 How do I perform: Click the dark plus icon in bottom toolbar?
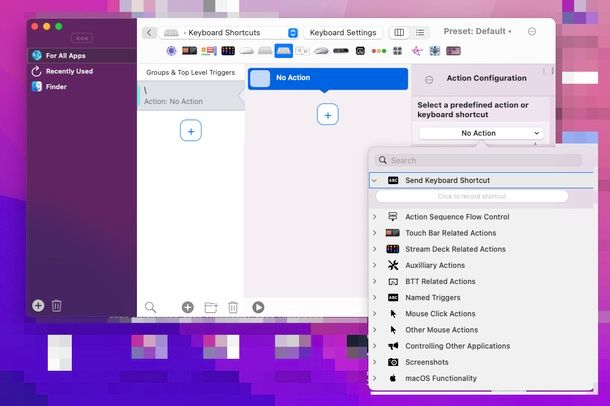(x=188, y=307)
